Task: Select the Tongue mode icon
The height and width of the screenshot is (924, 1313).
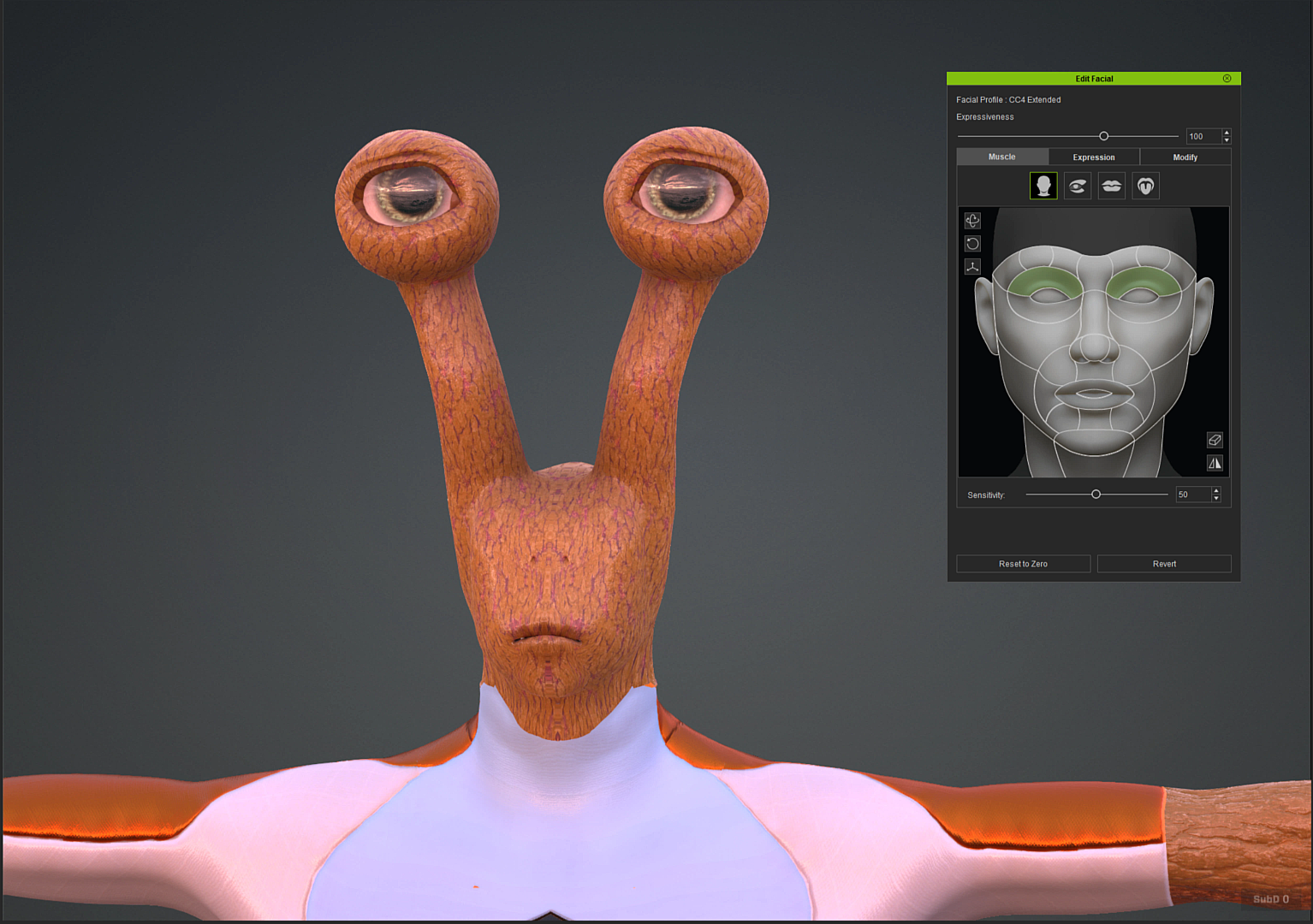Action: tap(1146, 186)
